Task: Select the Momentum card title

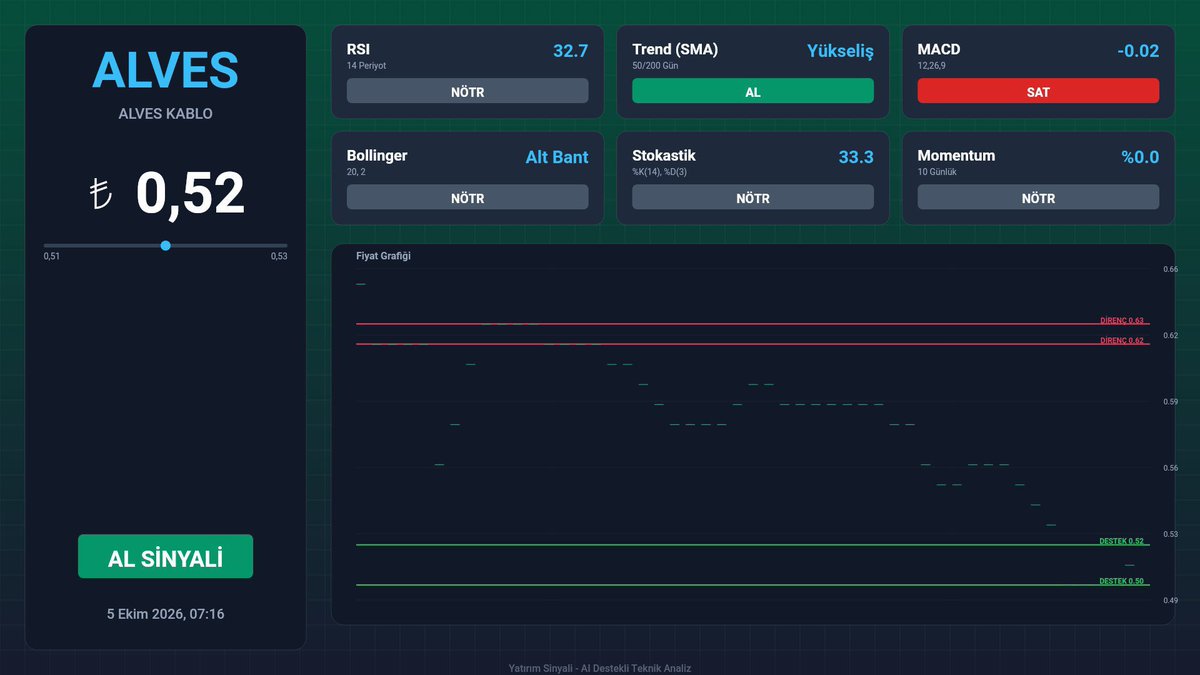Action: [956, 156]
